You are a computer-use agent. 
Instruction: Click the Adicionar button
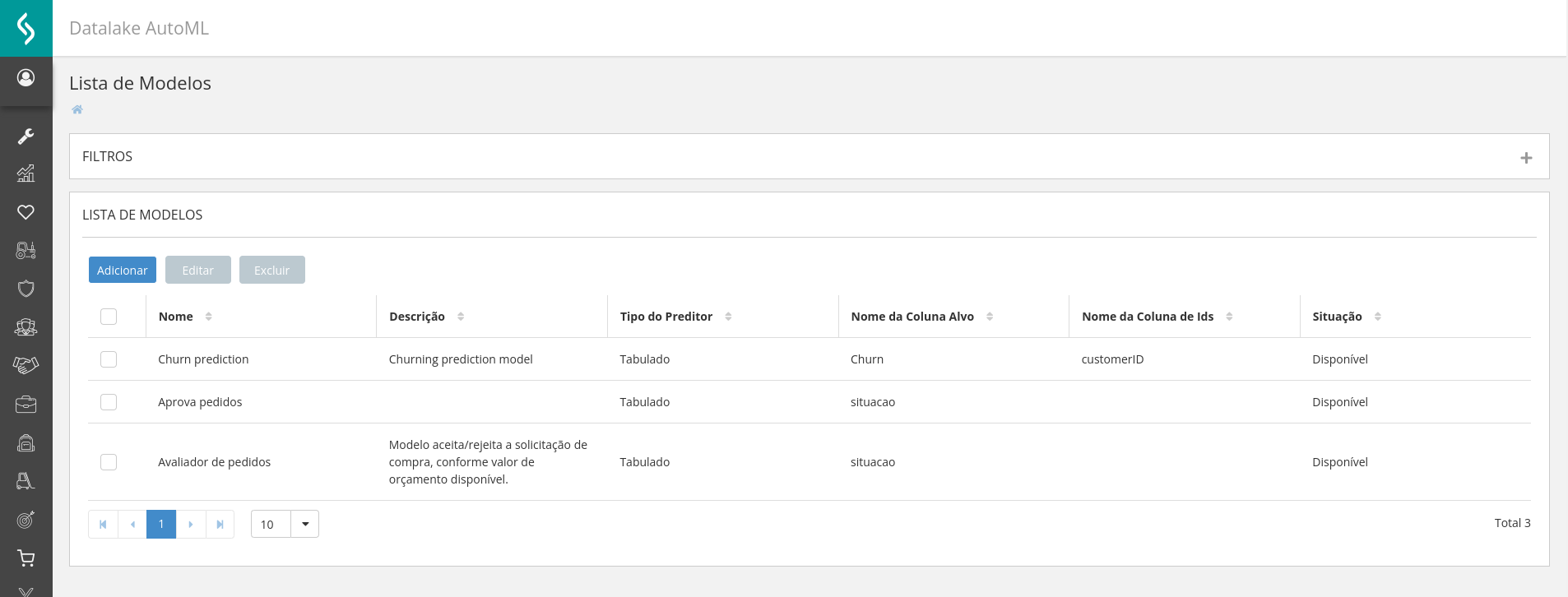[x=123, y=270]
